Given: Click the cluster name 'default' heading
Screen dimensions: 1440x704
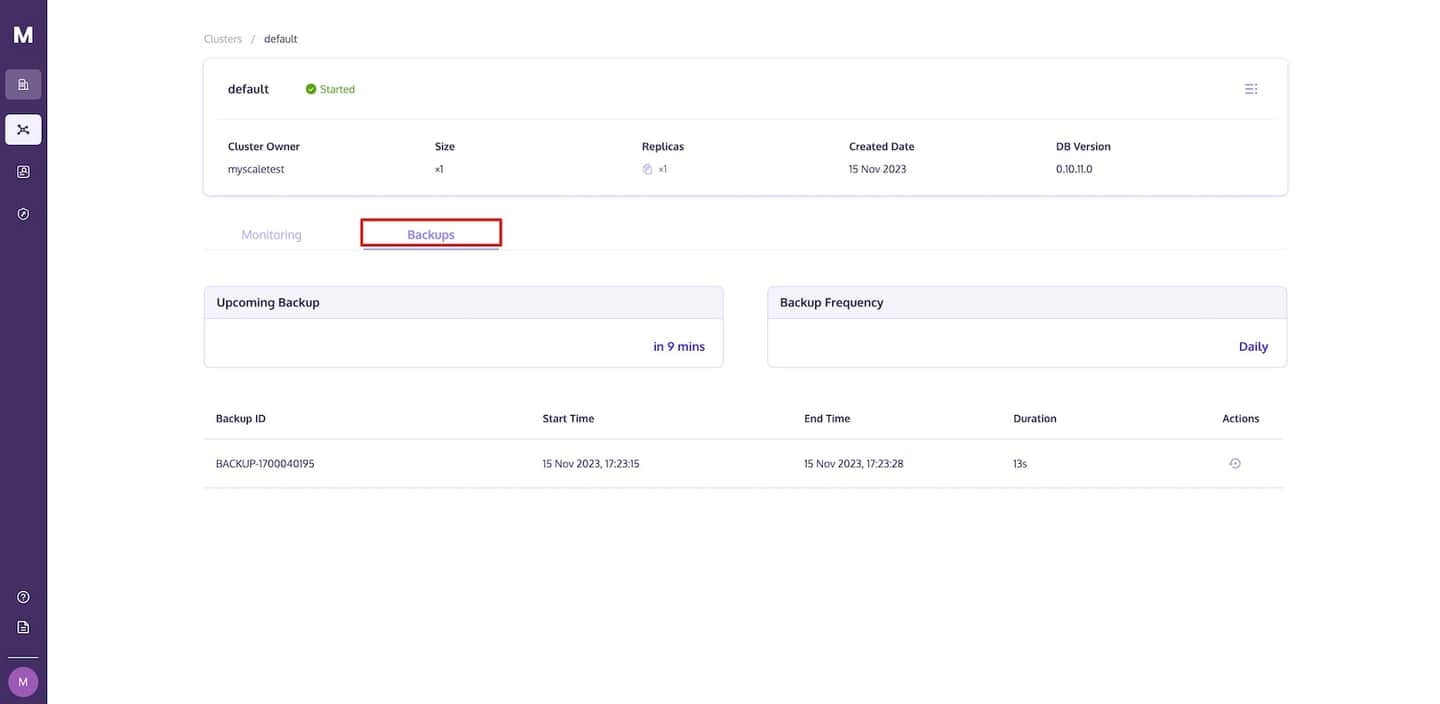Looking at the screenshot, I should pyautogui.click(x=248, y=89).
